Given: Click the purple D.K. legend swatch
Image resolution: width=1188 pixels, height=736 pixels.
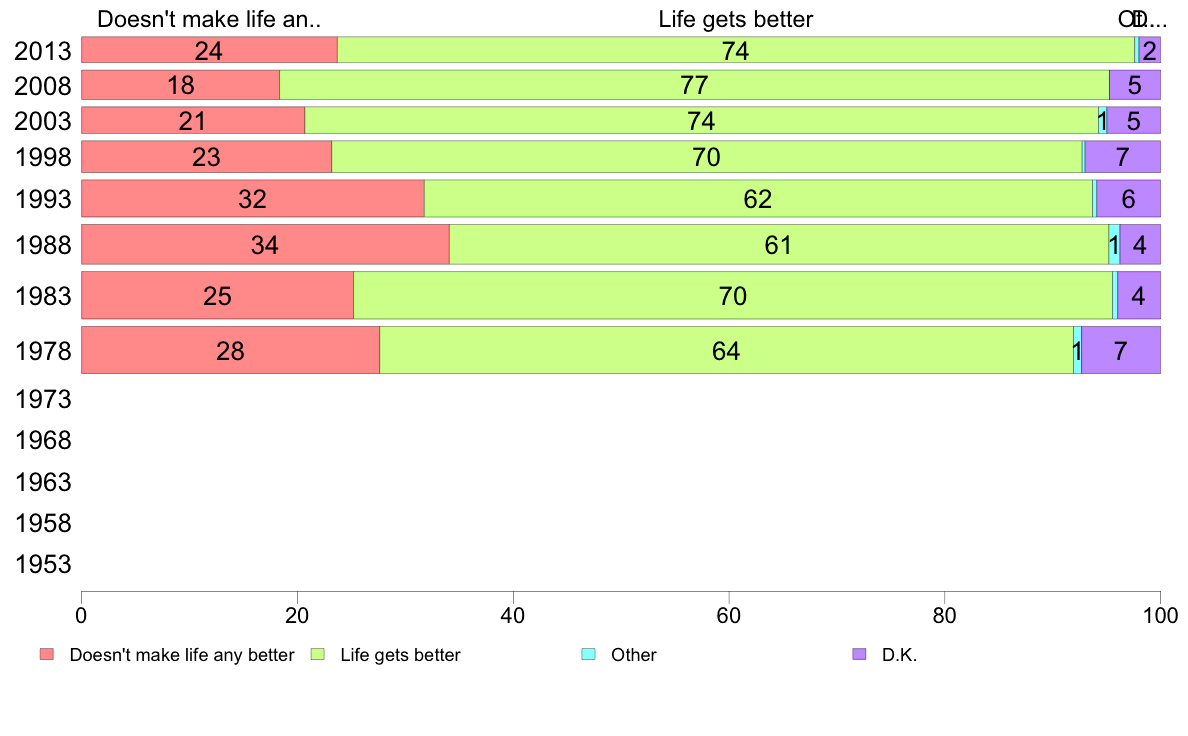Looking at the screenshot, I should click(858, 655).
